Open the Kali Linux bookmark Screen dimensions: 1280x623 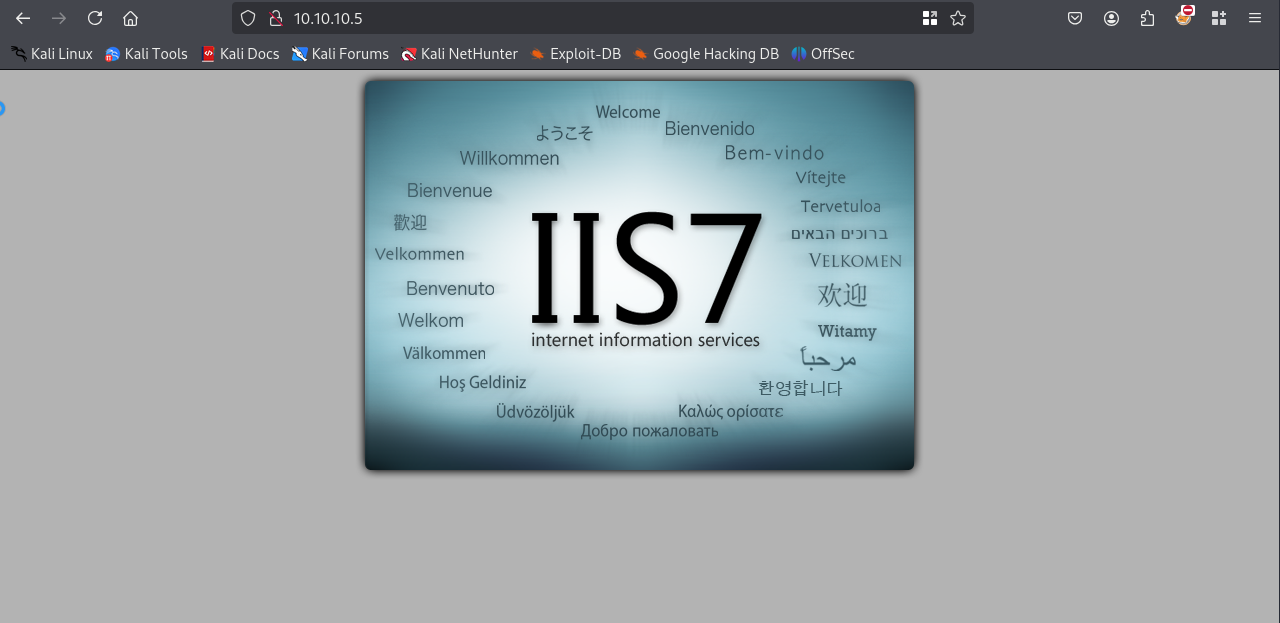(51, 54)
